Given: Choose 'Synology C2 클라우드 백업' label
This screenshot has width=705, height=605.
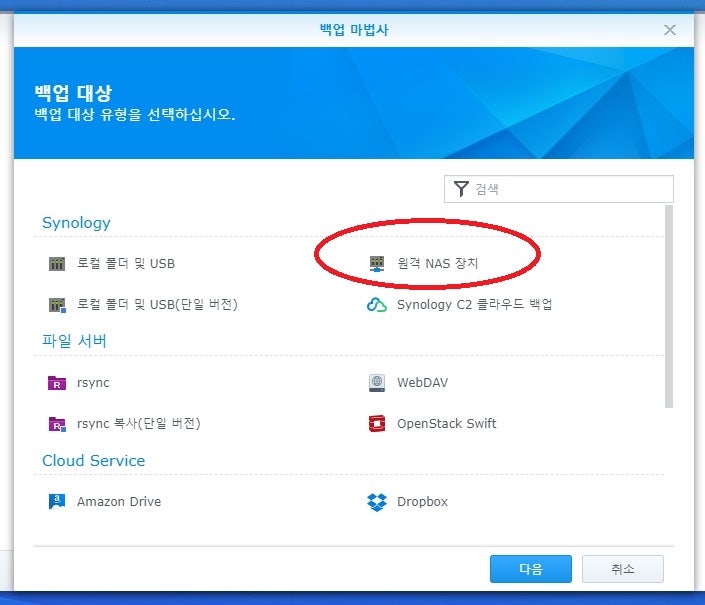Looking at the screenshot, I should tap(474, 305).
